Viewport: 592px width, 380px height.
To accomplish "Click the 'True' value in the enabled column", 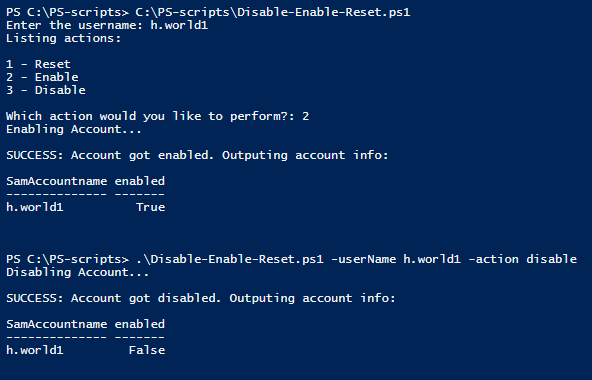I will 151,207.
